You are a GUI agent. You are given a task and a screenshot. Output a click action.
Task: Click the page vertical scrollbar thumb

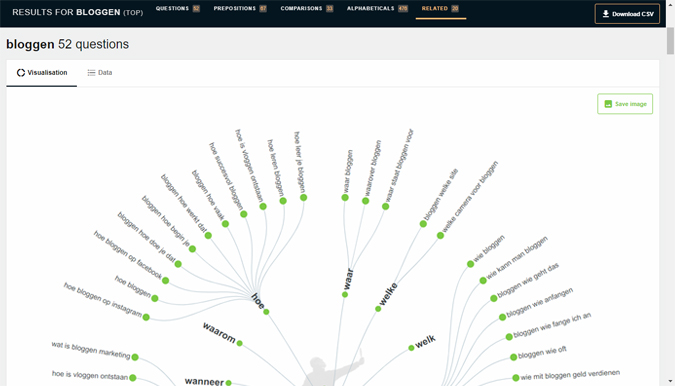point(670,41)
